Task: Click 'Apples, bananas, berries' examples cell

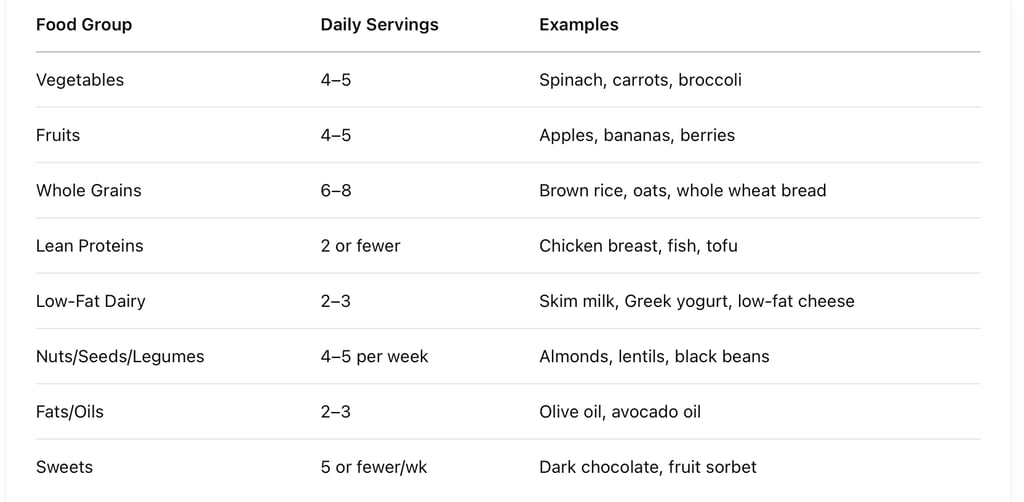Action: 637,135
